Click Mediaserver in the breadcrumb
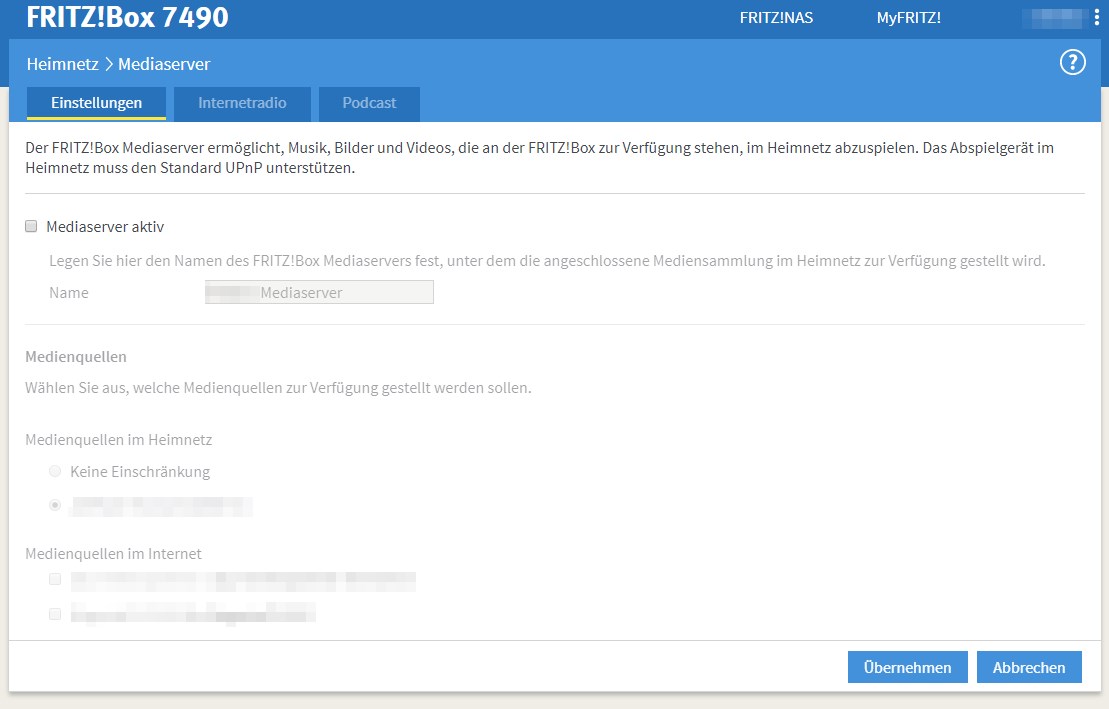The height and width of the screenshot is (709, 1109). point(164,64)
